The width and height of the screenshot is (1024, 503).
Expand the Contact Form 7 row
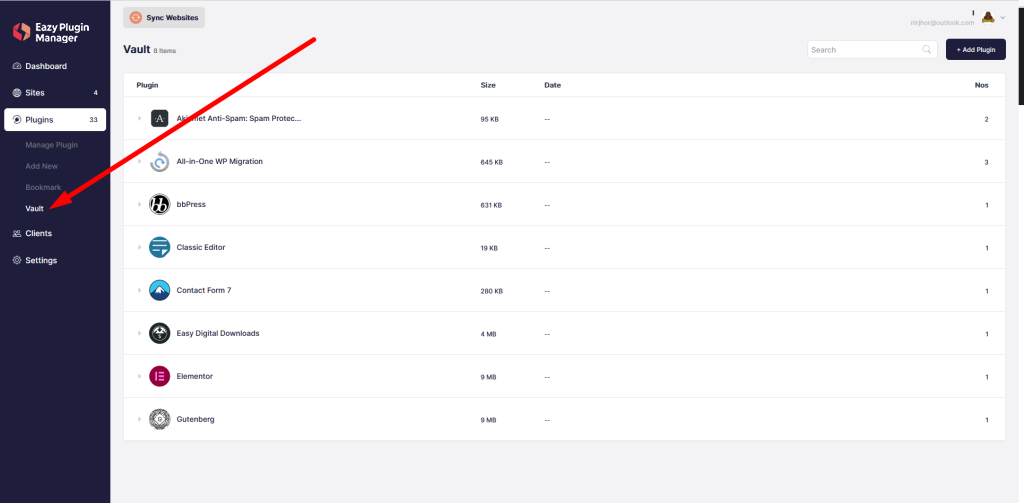pyautogui.click(x=139, y=290)
